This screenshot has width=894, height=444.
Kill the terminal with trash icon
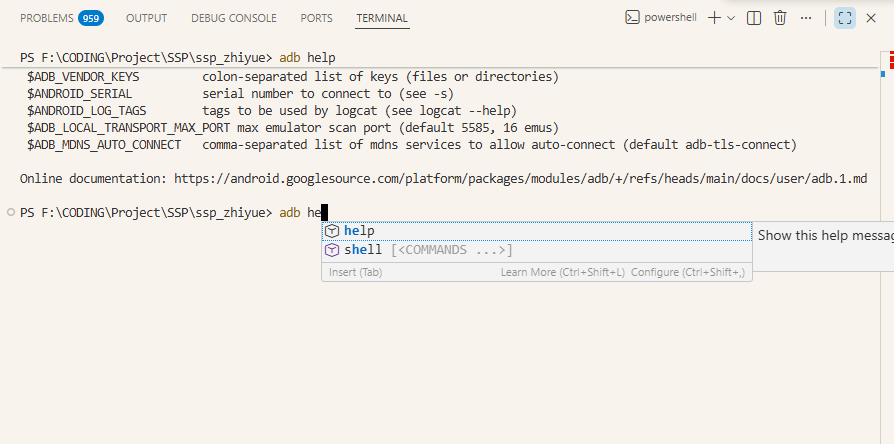tap(780, 18)
